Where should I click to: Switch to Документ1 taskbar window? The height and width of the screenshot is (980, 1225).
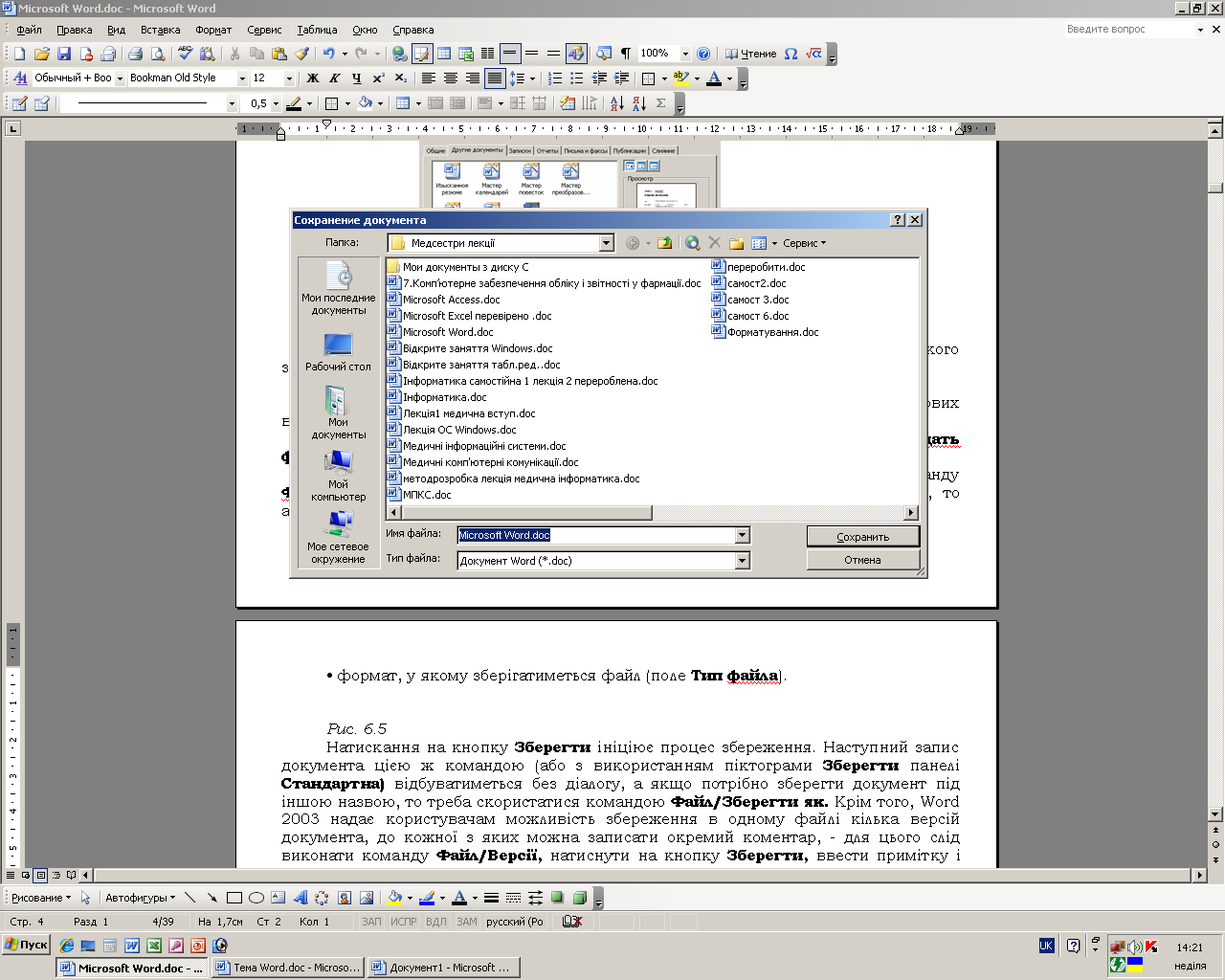(x=443, y=968)
